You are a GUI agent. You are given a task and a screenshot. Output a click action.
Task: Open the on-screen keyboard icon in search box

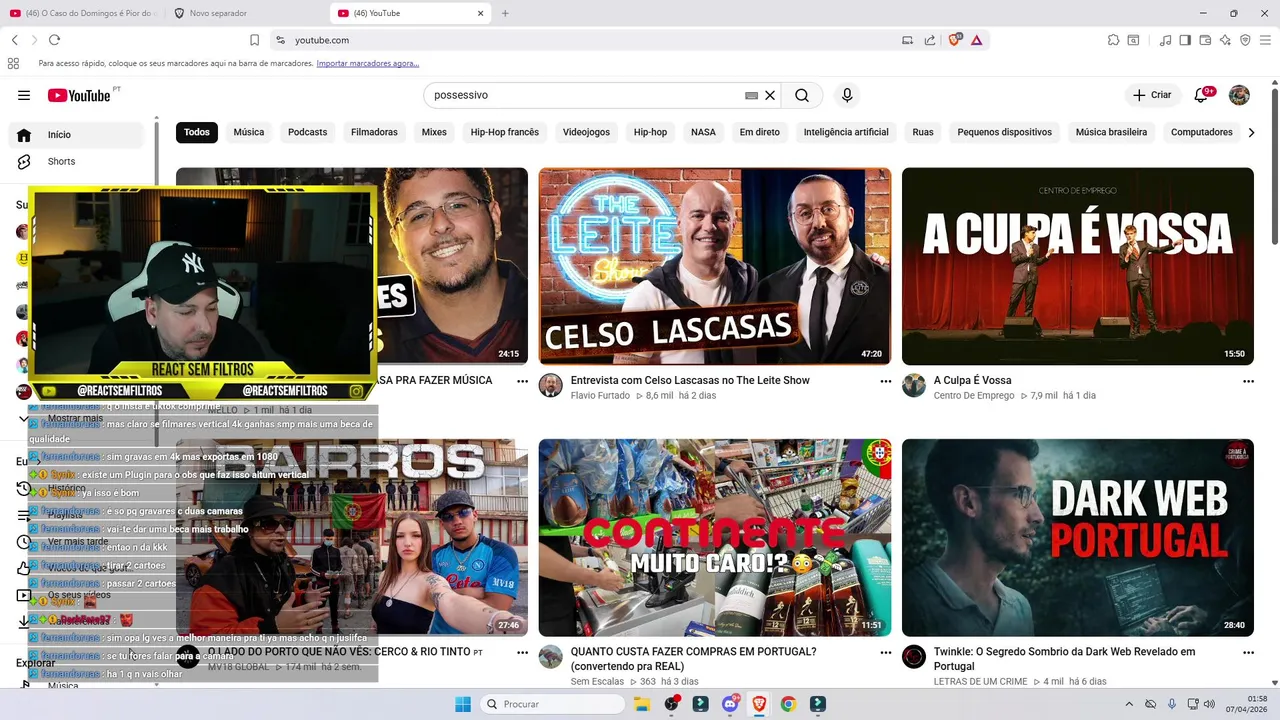tap(751, 95)
